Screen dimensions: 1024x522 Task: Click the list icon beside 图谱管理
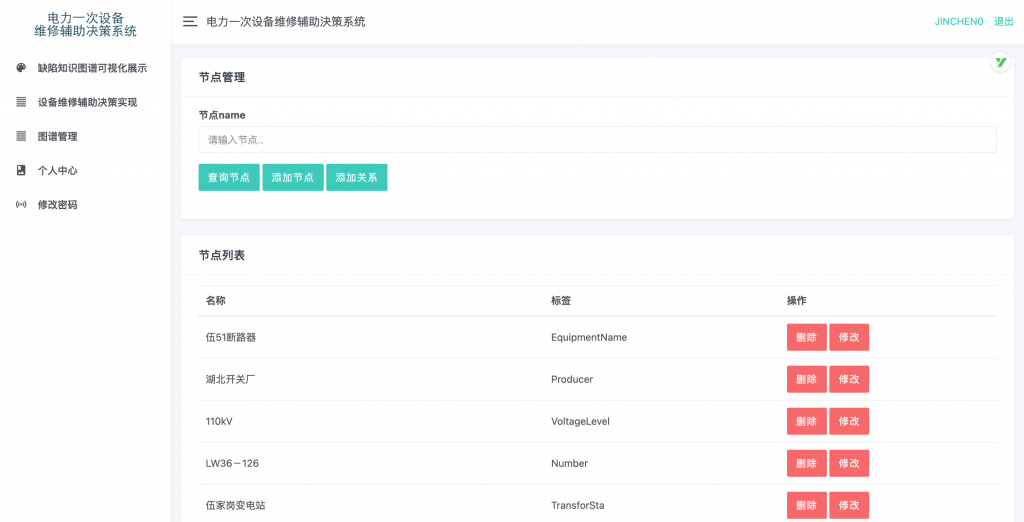pos(21,136)
